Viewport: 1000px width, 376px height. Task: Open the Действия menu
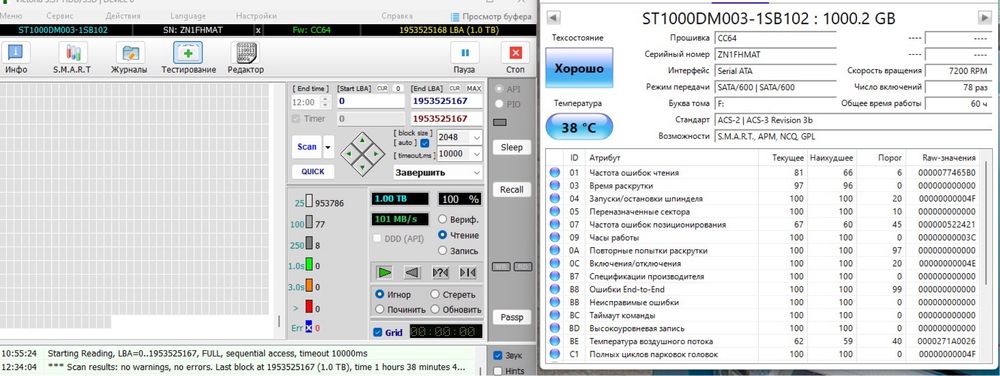pos(123,16)
